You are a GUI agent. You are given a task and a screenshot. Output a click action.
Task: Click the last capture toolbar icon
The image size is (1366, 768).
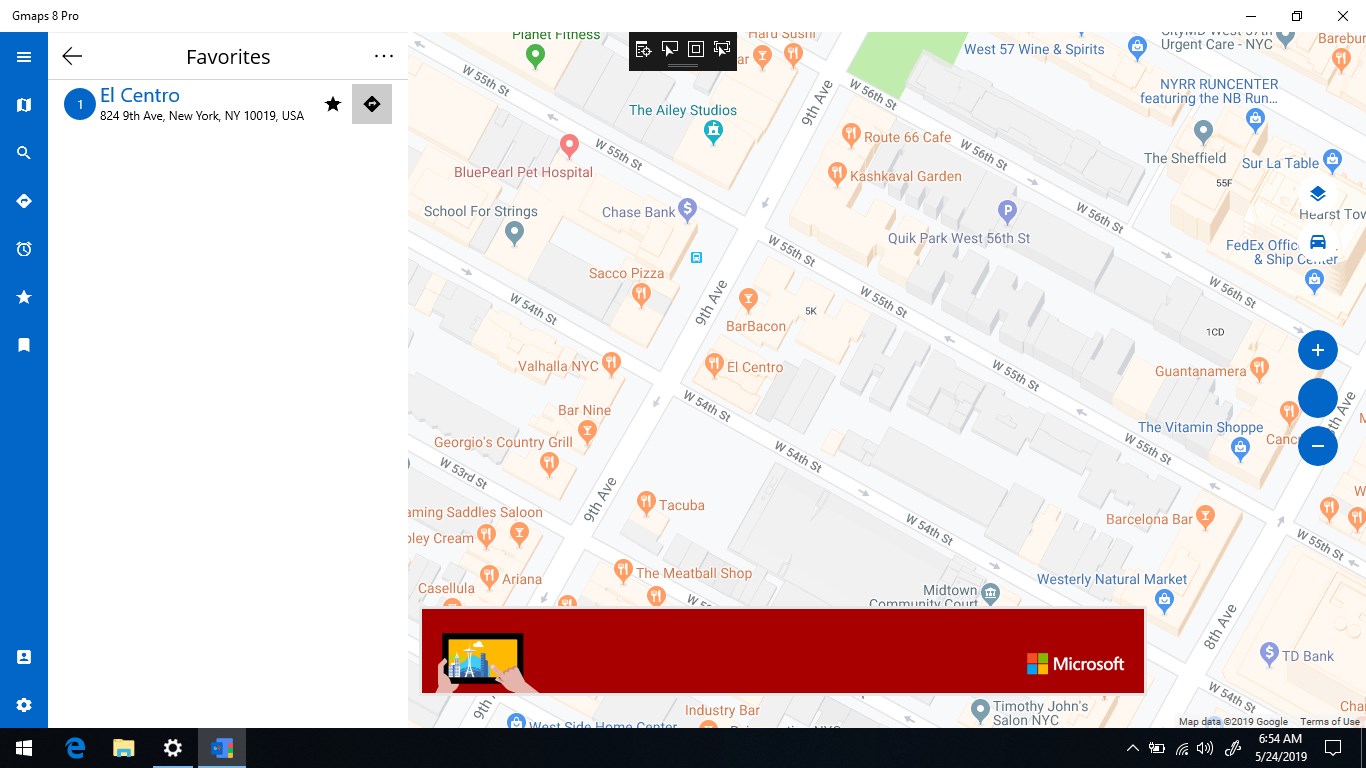click(722, 49)
